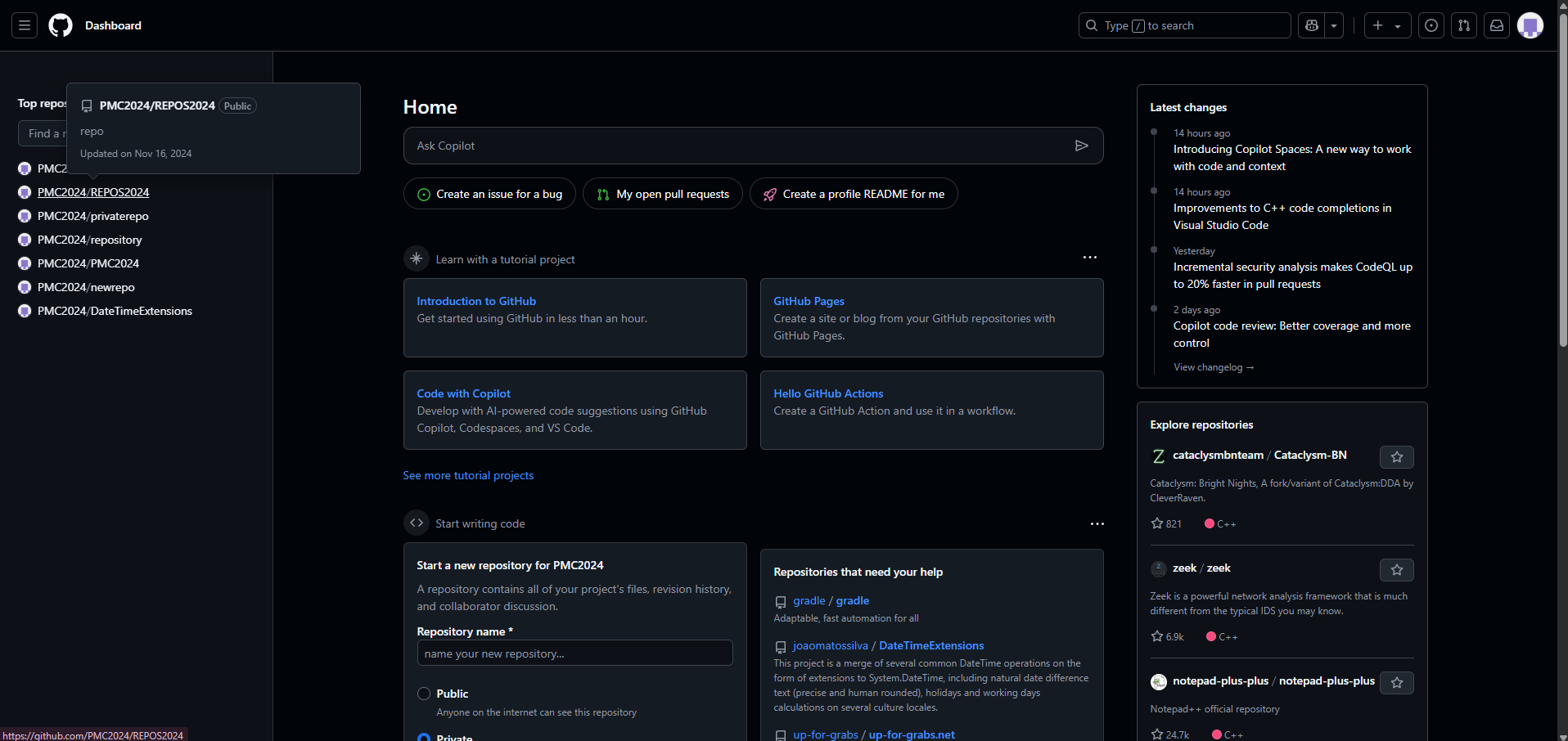The width and height of the screenshot is (1568, 741).
Task: Send the Ask Copilot prompt
Action: point(1081,146)
